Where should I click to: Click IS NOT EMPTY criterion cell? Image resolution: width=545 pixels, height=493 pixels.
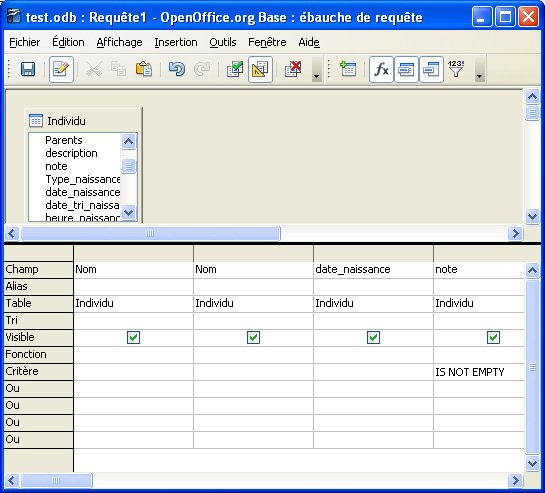tap(479, 372)
